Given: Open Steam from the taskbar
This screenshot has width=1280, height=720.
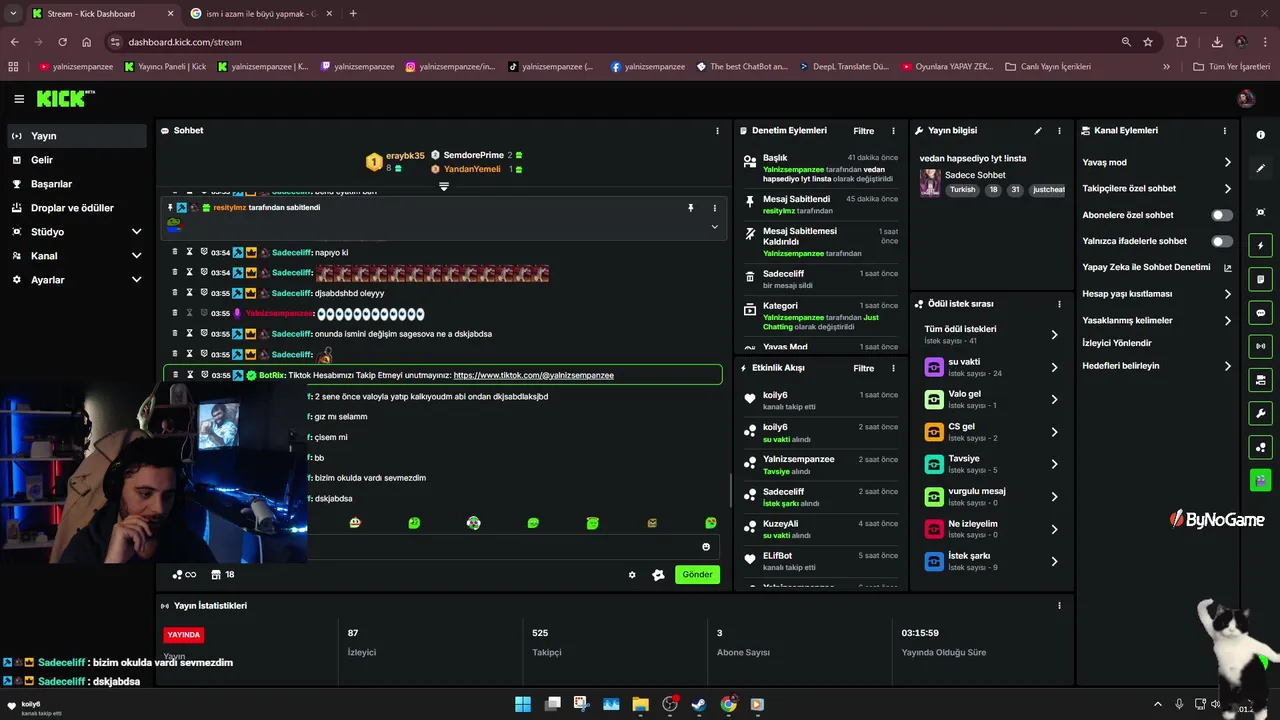Looking at the screenshot, I should tap(699, 704).
